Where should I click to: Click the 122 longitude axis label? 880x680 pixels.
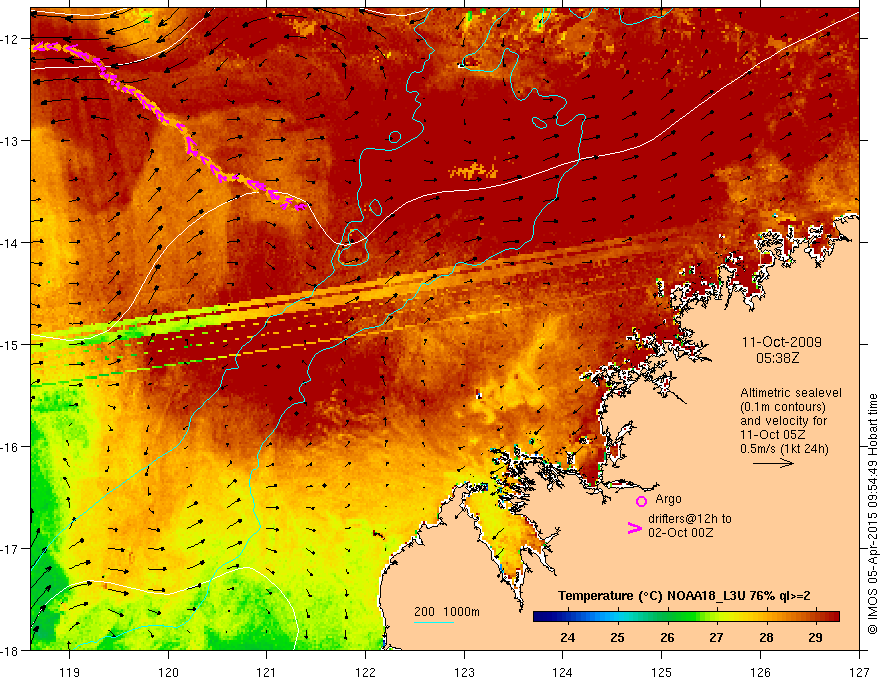pyautogui.click(x=365, y=672)
